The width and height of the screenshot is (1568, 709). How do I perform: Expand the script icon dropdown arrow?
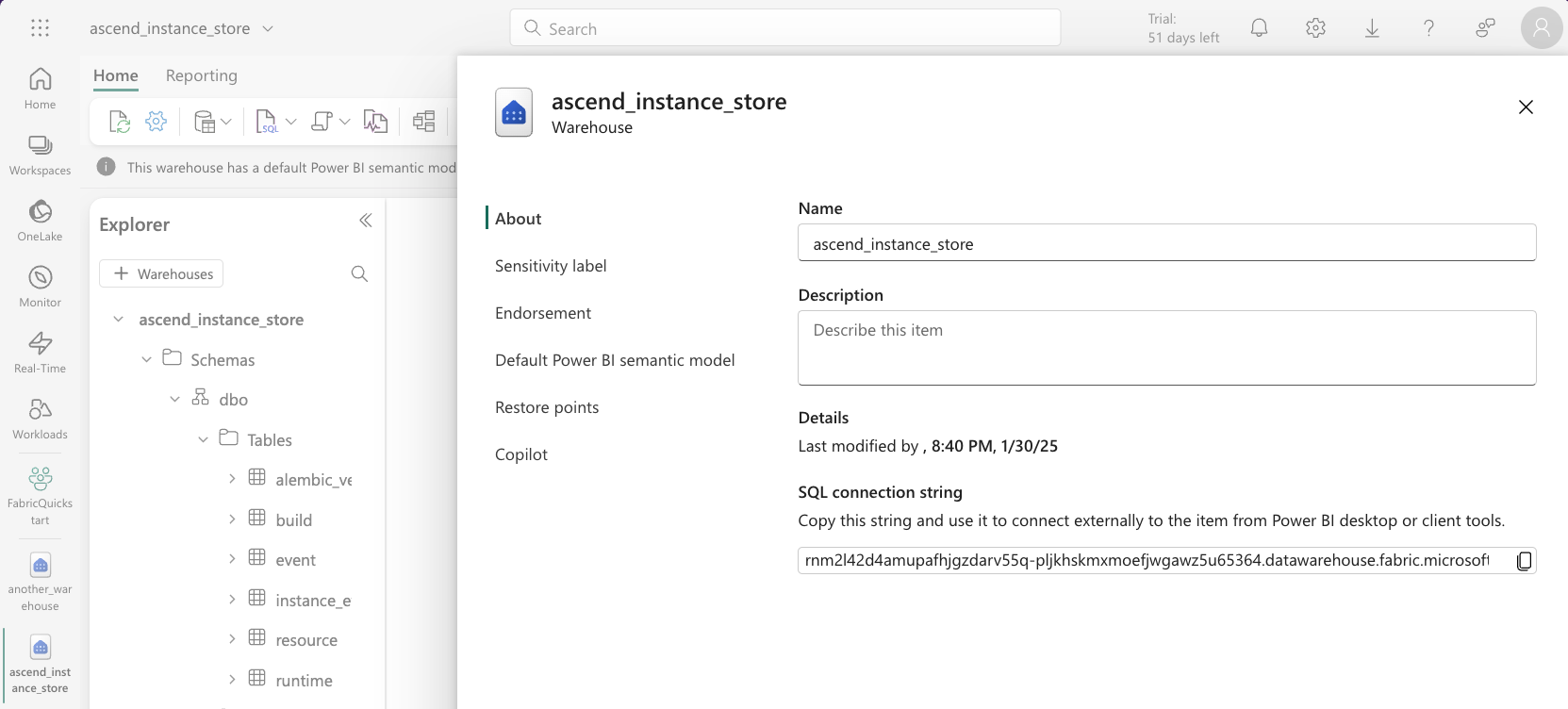coord(344,122)
